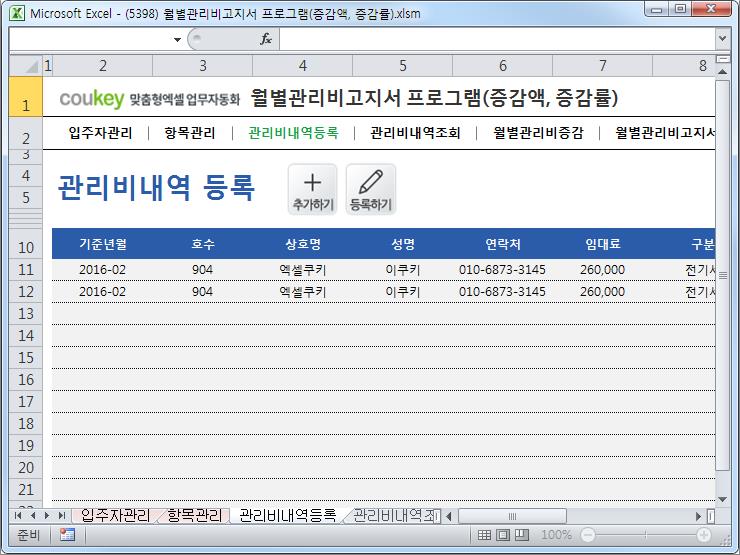Click the zoom in plus button

pos(704,535)
